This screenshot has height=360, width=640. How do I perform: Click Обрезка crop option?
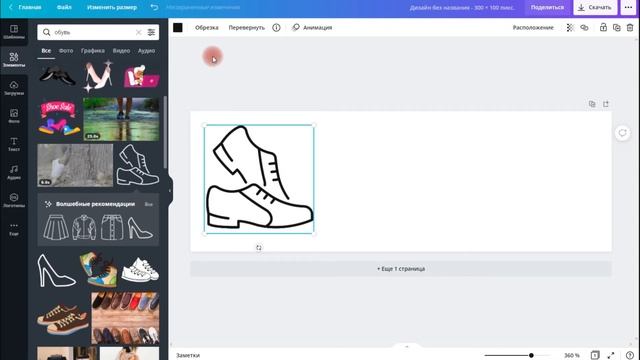coord(207,27)
